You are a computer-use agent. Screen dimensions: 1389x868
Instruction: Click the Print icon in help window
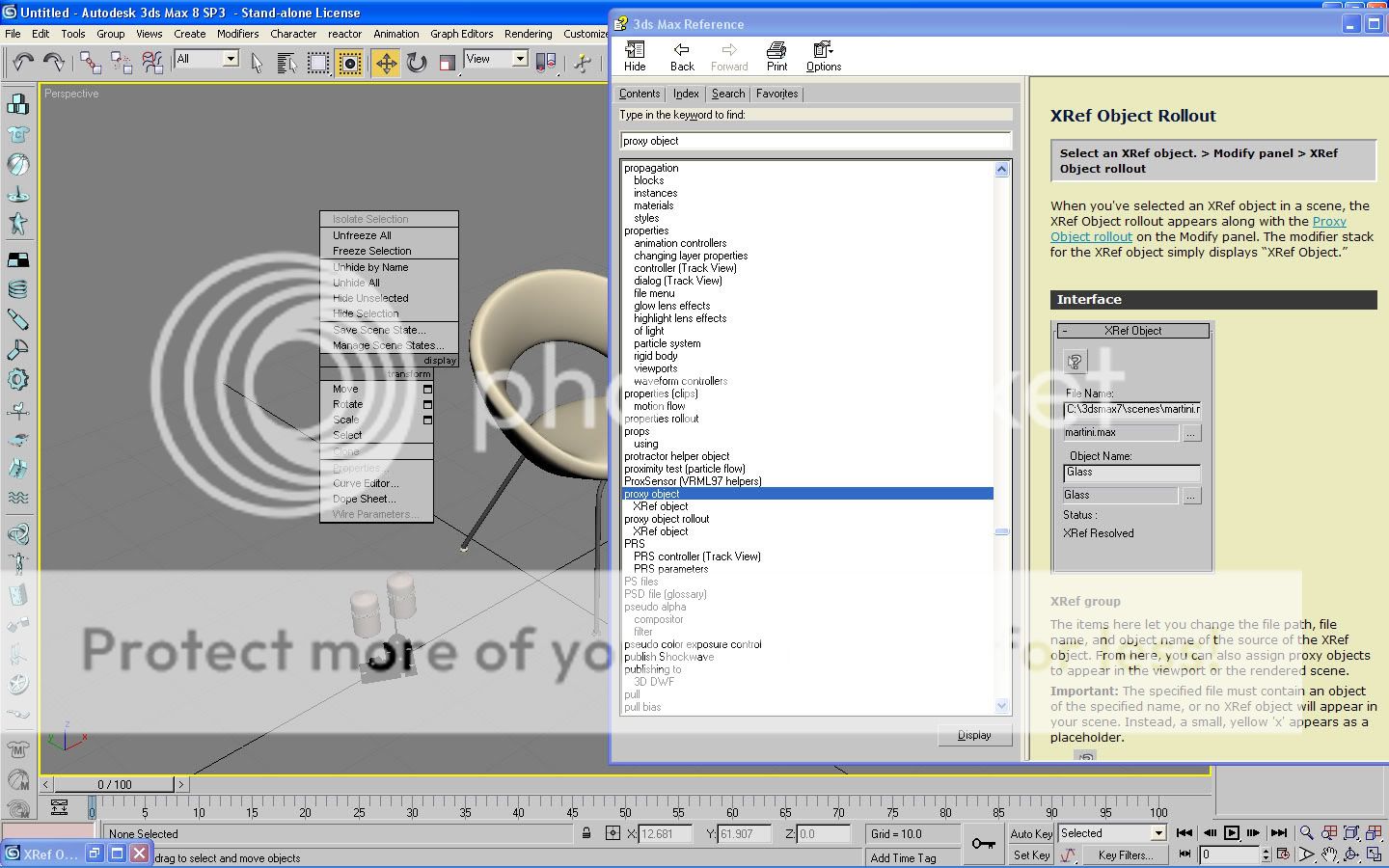tap(776, 56)
